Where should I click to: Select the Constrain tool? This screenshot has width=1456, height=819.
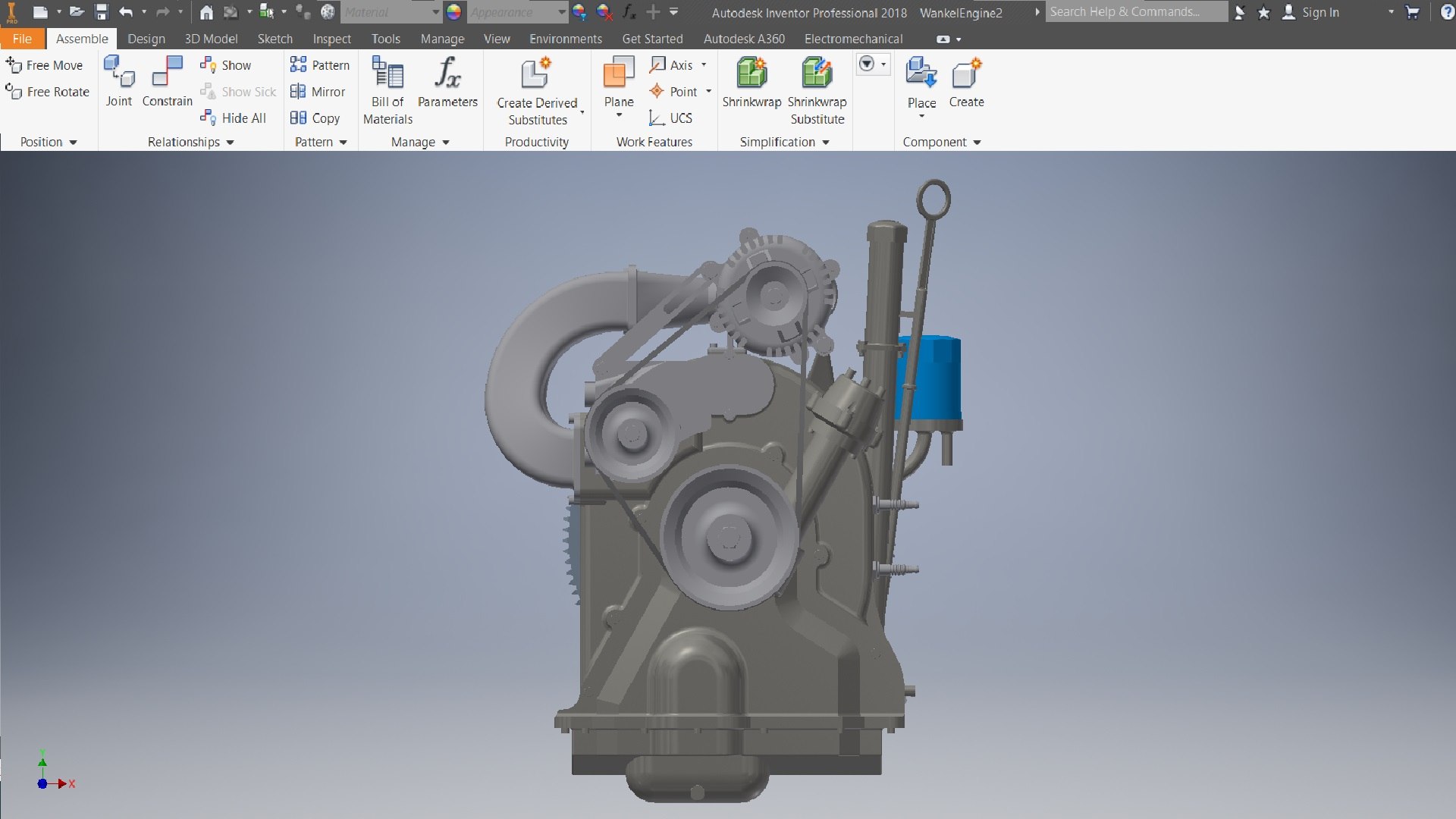pyautogui.click(x=168, y=82)
